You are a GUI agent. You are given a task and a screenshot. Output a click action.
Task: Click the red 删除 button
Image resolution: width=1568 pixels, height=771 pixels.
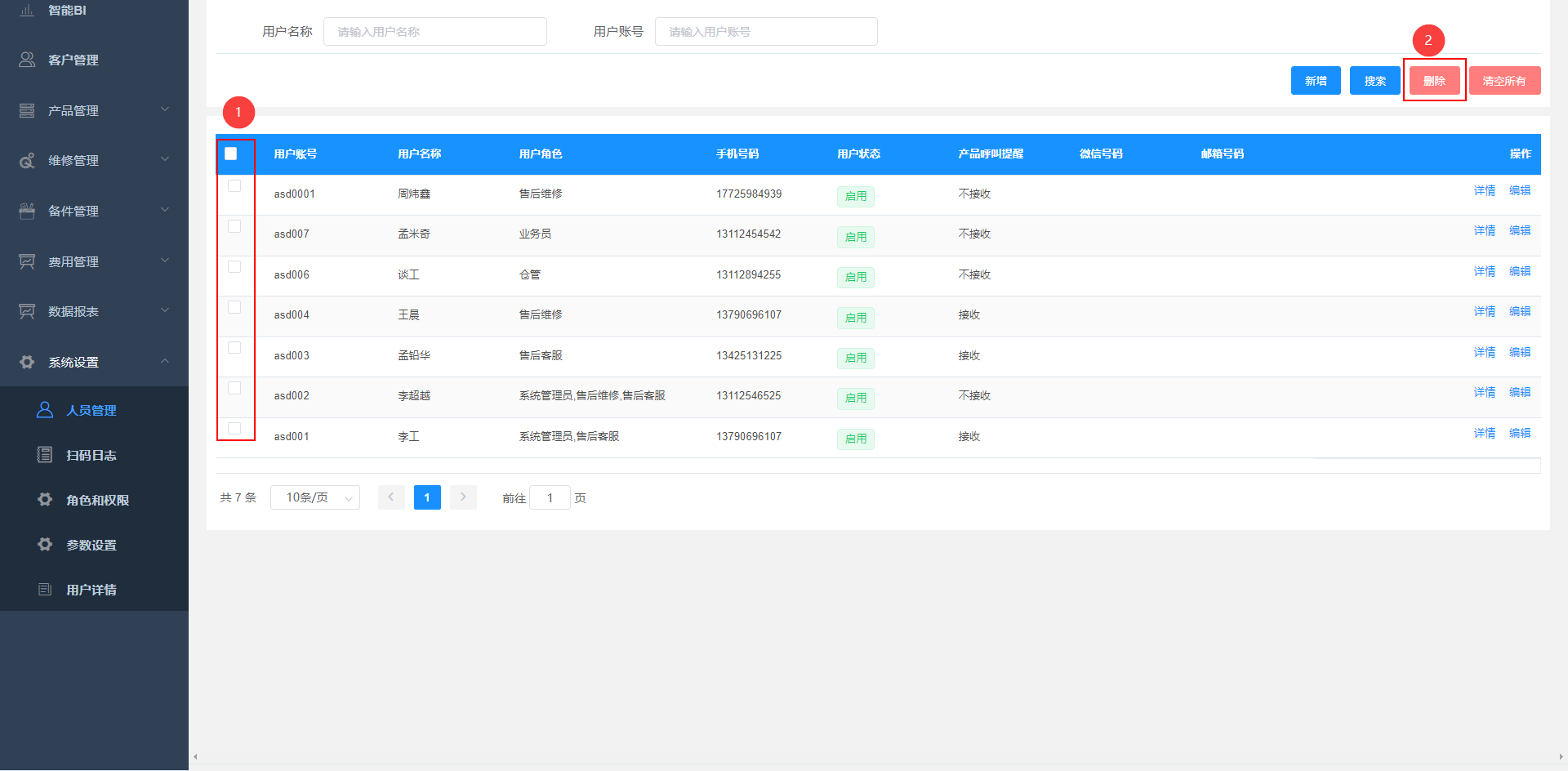coord(1434,81)
